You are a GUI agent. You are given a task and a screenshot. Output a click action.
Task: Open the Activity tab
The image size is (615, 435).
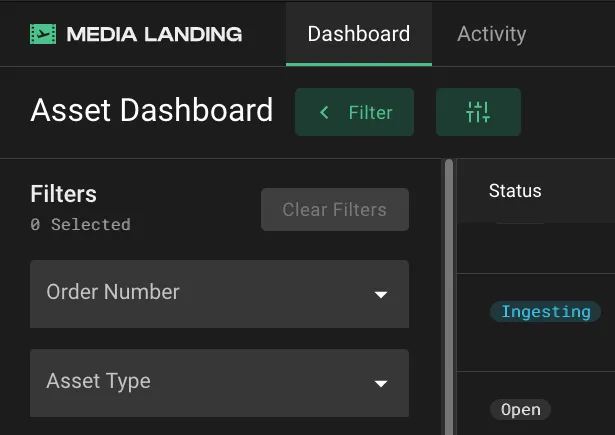tap(491, 34)
